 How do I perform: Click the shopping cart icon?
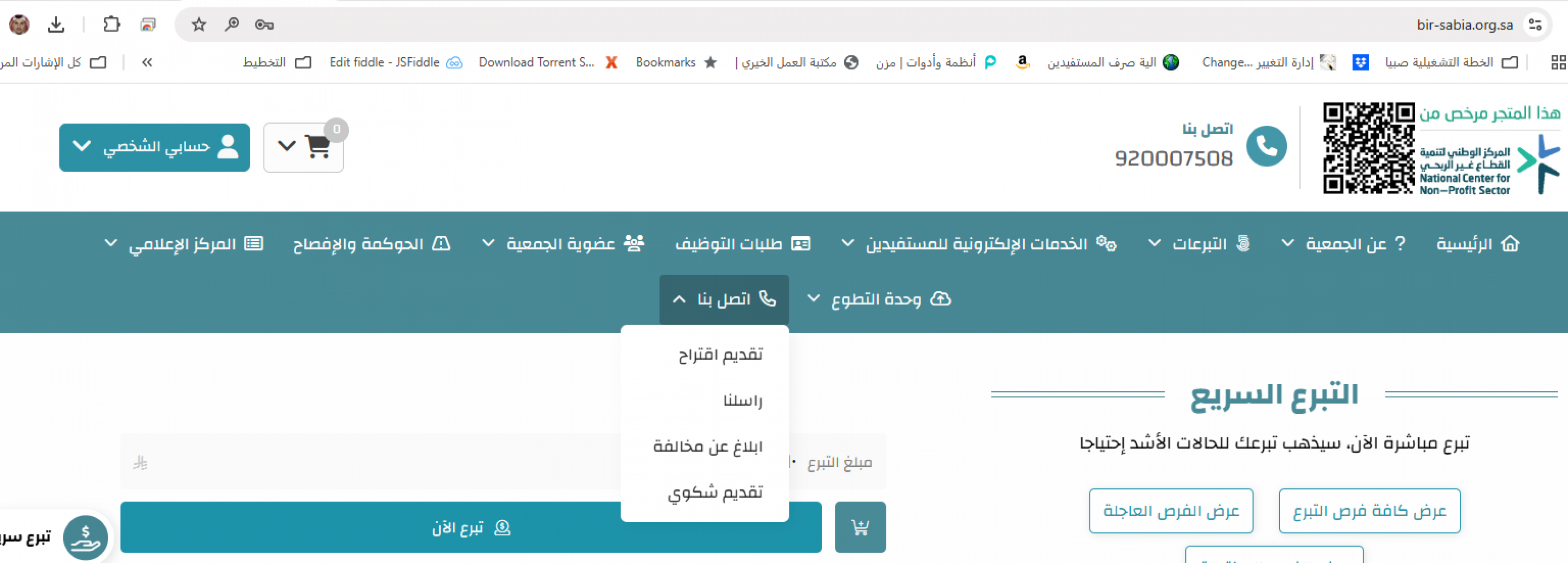coord(316,147)
